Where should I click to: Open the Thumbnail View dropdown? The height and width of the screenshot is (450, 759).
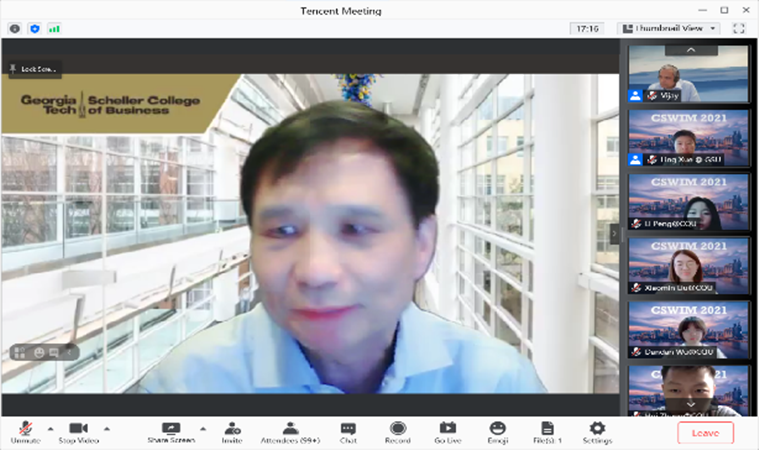pos(668,29)
